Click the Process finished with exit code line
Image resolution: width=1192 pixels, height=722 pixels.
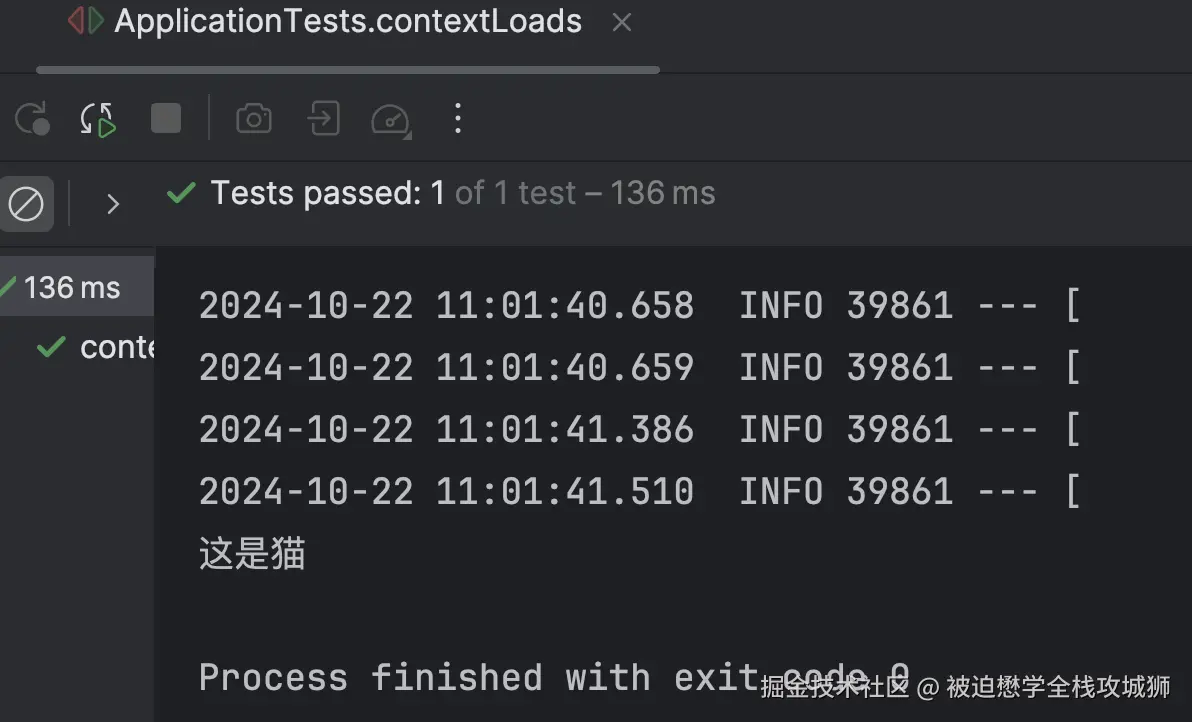tap(470, 677)
